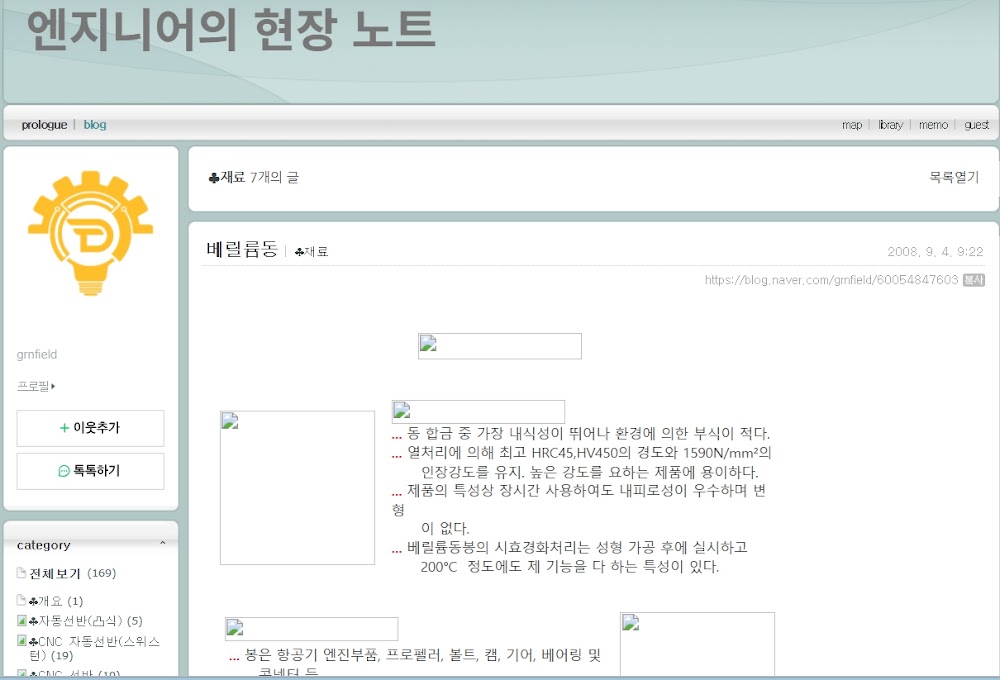This screenshot has height=680, width=1000.
Task: Open the 전체보기 (169) category
Action: tap(73, 573)
